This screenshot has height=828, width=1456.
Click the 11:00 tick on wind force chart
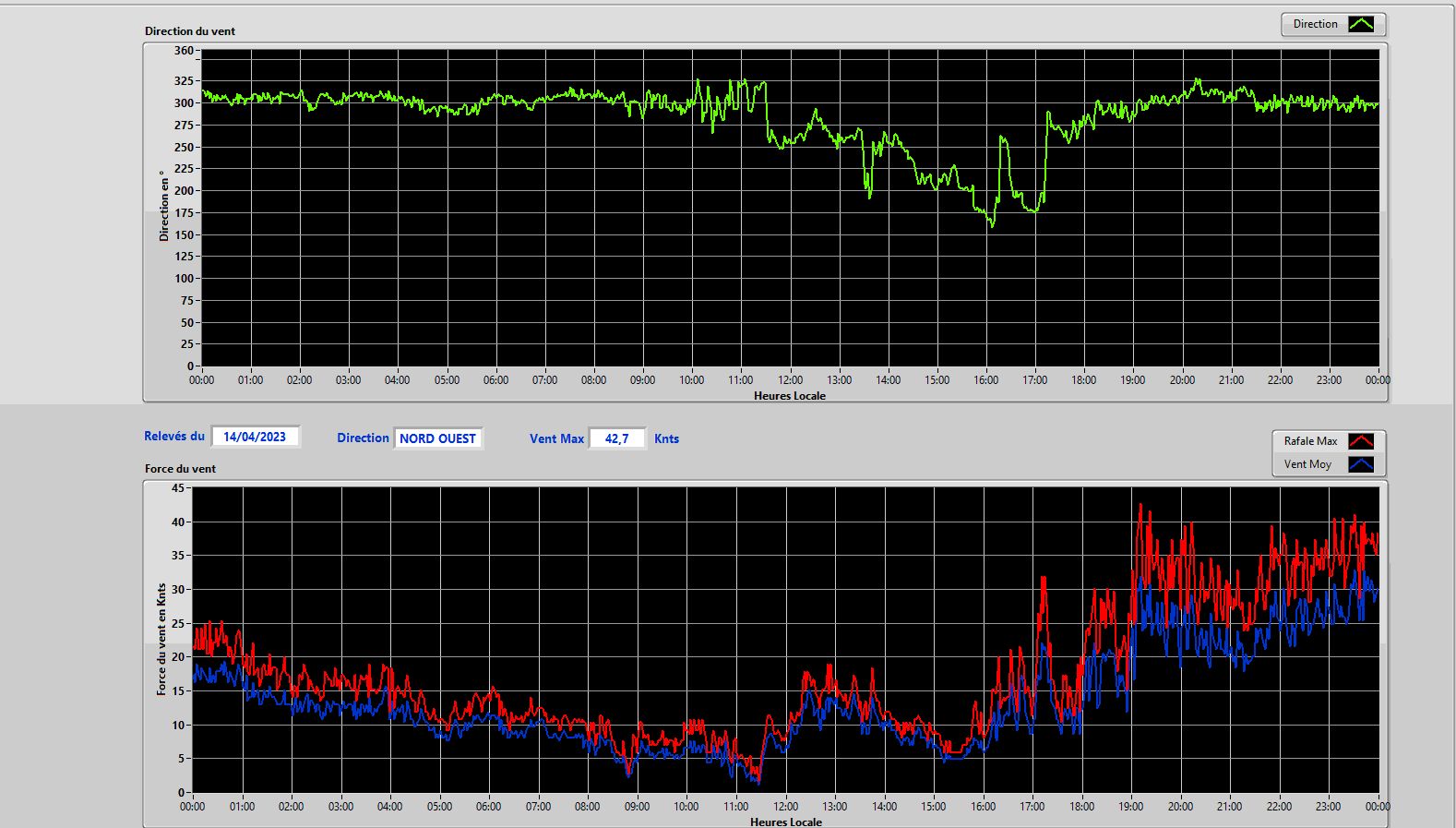pyautogui.click(x=735, y=807)
